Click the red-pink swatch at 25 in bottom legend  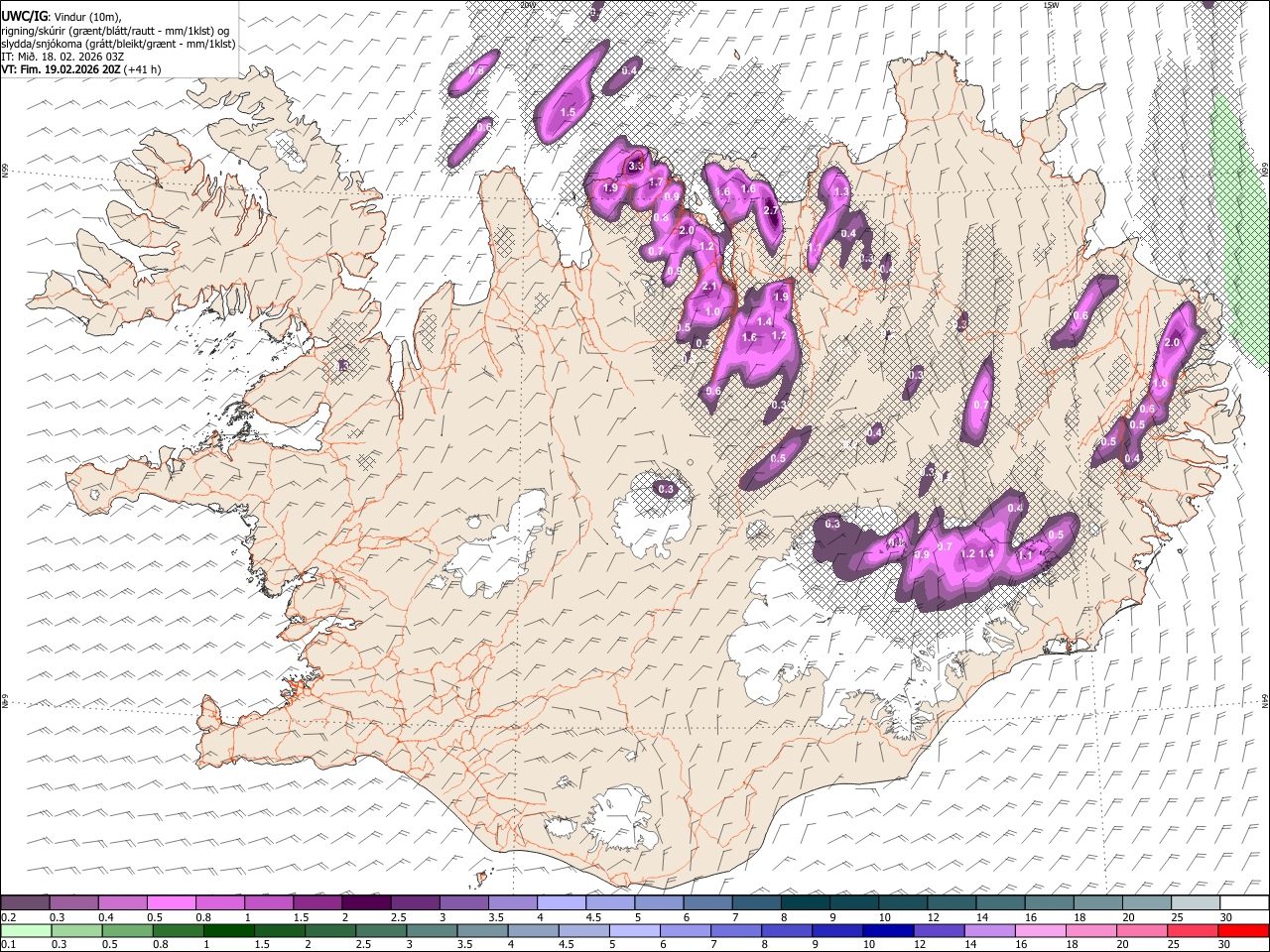pos(1192,931)
